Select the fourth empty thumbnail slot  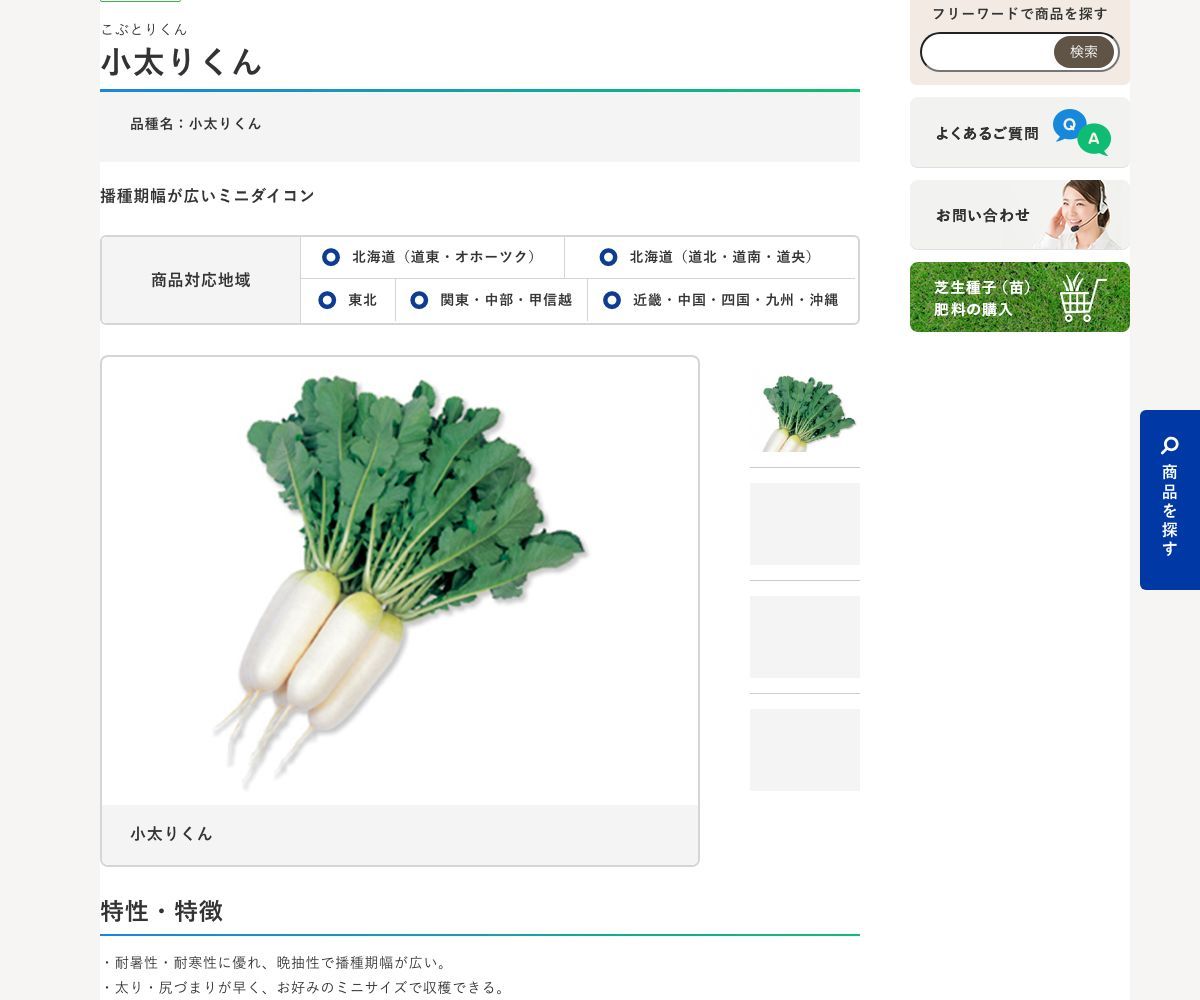click(805, 750)
